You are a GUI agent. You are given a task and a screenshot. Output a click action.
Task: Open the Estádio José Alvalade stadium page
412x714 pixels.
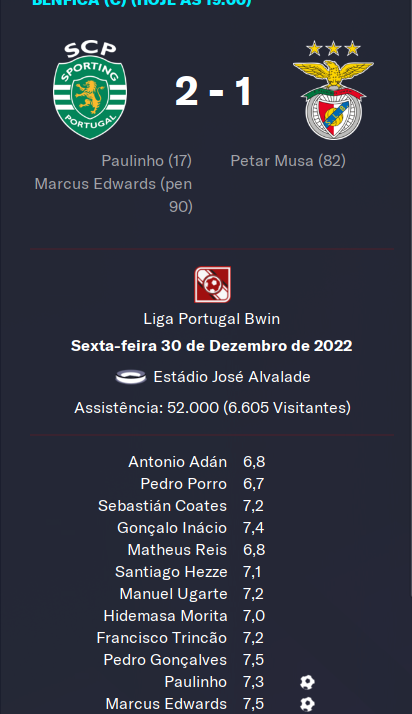pos(232,377)
